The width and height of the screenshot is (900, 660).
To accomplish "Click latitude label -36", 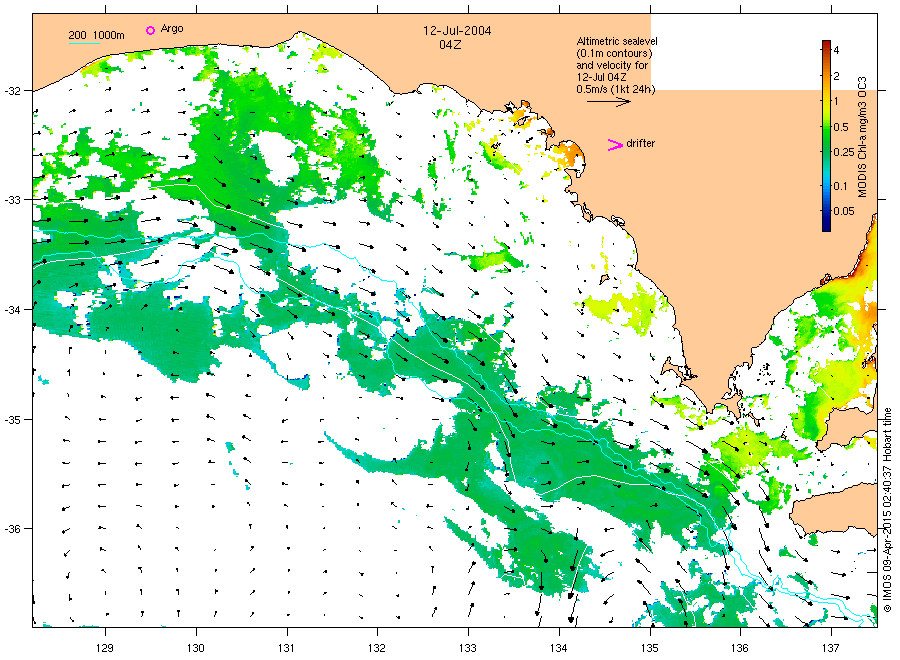I will pos(13,529).
